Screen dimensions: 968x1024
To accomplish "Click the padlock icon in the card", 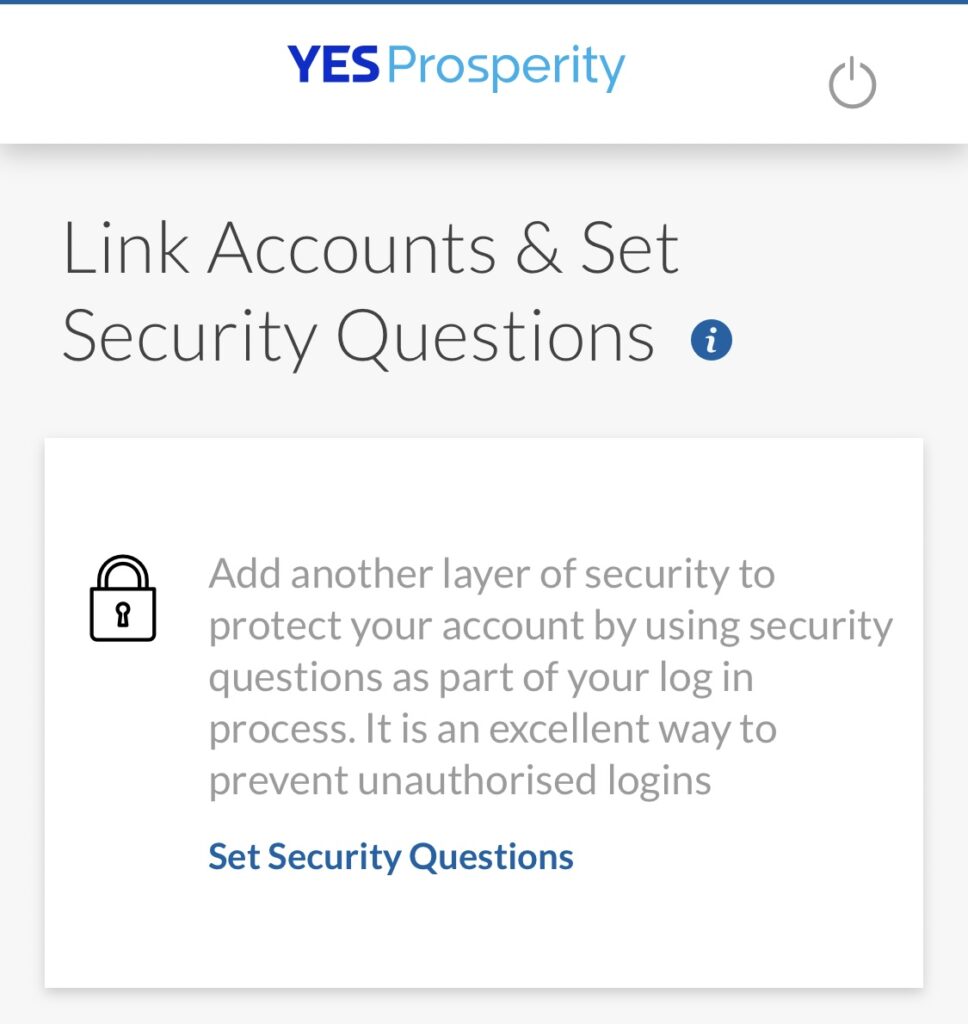I will pos(123,598).
